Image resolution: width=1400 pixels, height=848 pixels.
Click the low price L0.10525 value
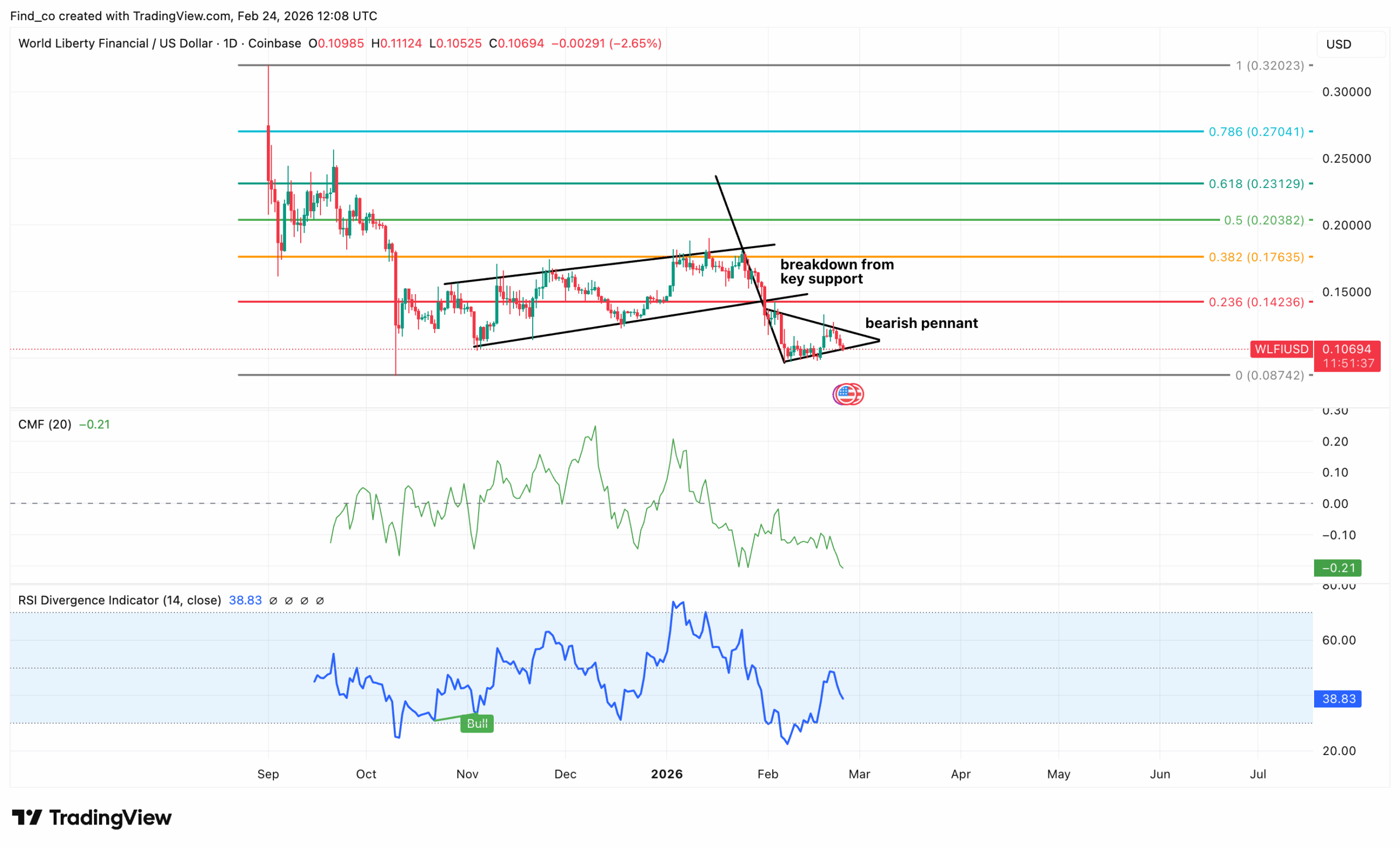point(456,43)
